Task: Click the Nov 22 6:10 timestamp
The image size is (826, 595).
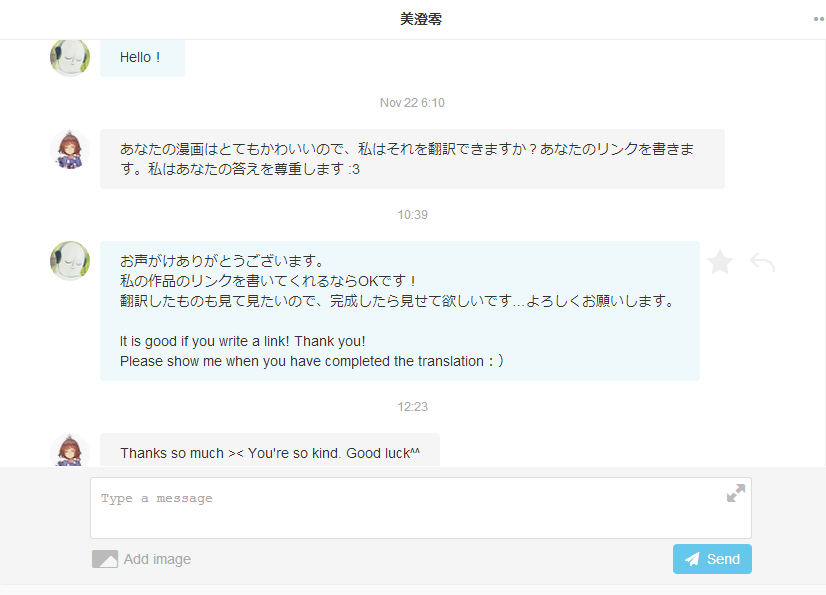Action: (412, 103)
